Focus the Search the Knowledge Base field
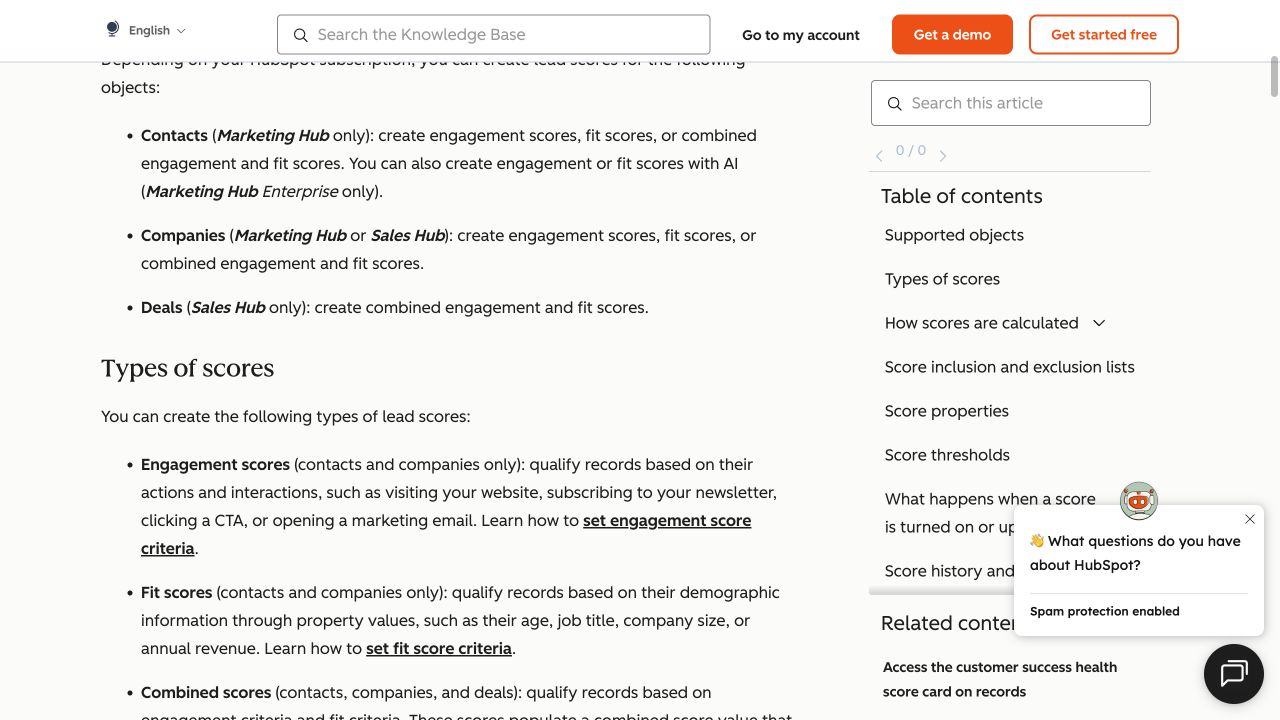The width and height of the screenshot is (1280, 720). 494,35
